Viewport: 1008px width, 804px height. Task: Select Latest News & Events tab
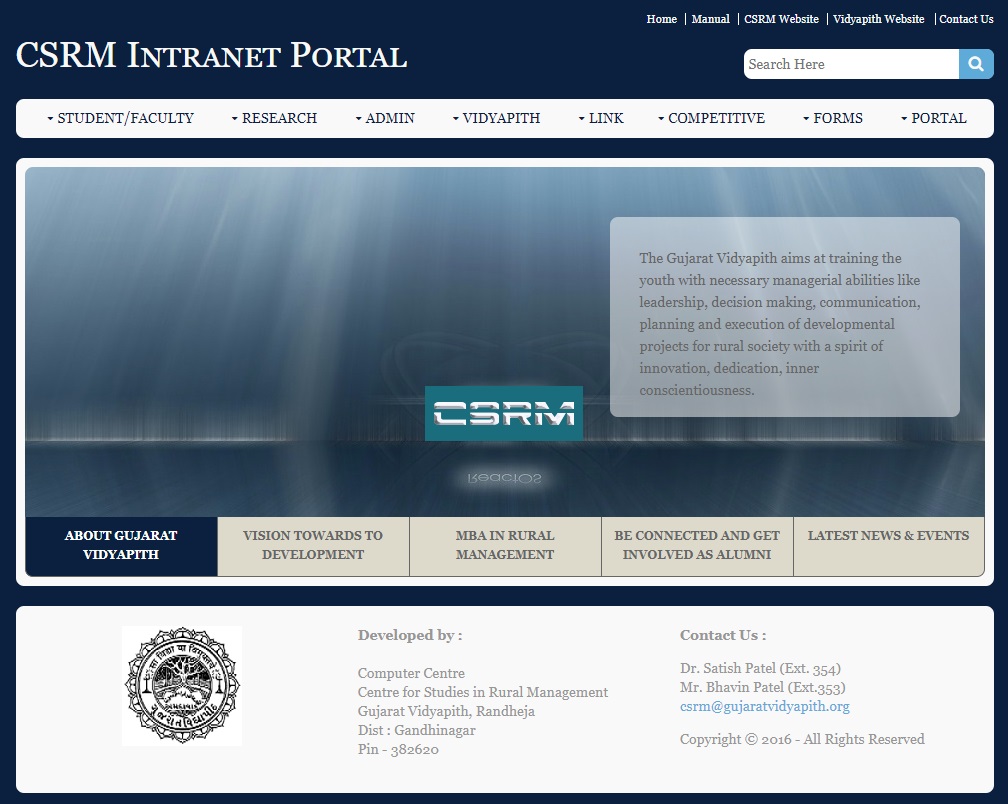[888, 546]
